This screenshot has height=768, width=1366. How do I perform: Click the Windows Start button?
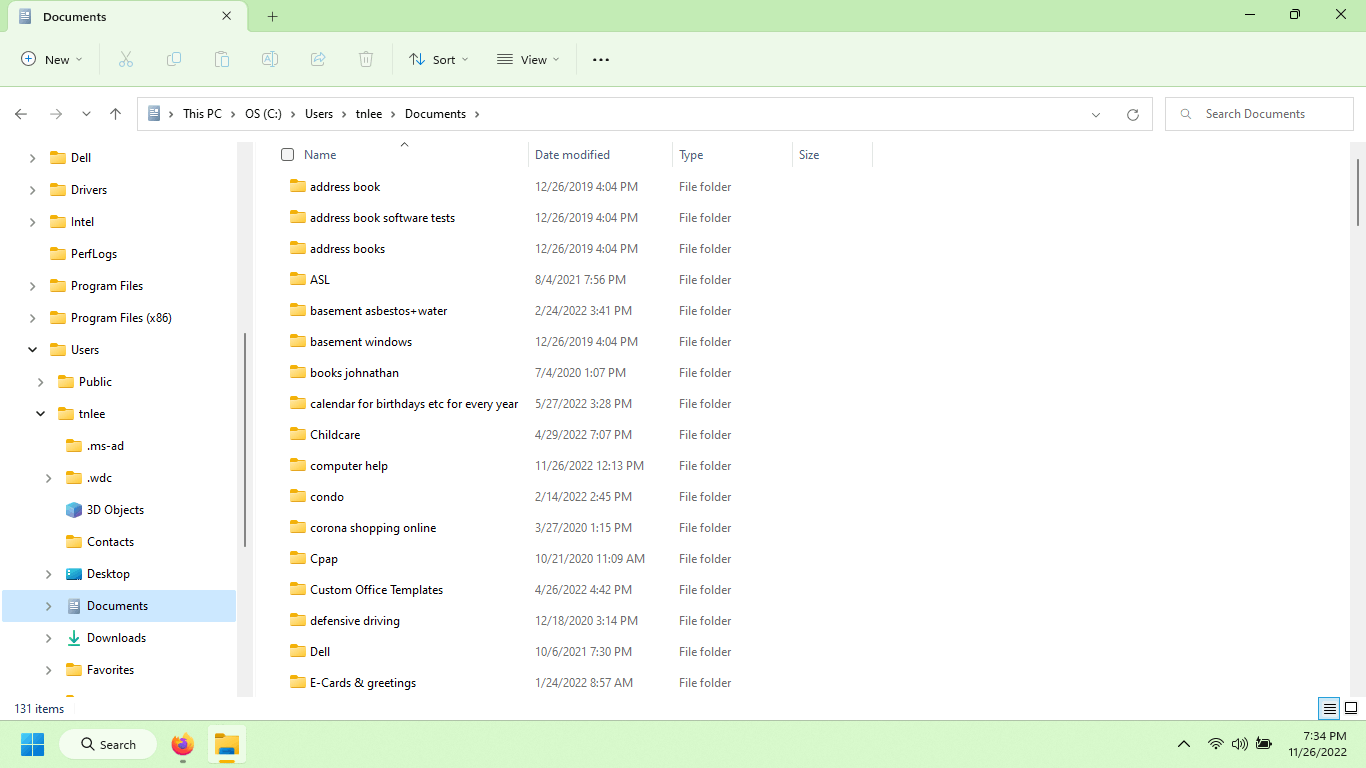coord(33,745)
